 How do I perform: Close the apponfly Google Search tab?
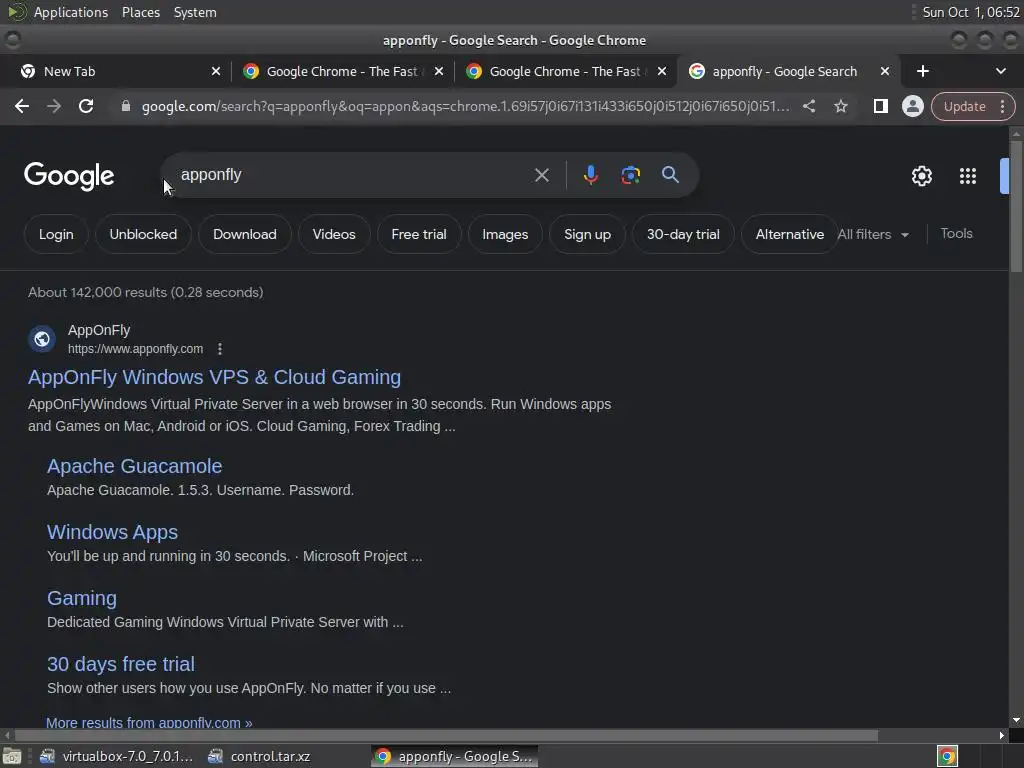pos(885,71)
